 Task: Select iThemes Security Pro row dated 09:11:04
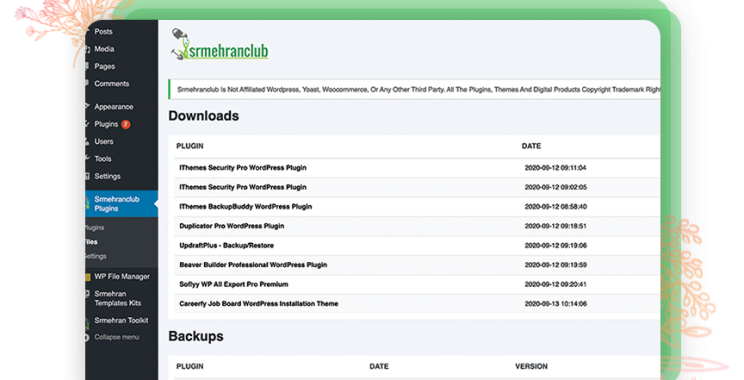click(417, 168)
